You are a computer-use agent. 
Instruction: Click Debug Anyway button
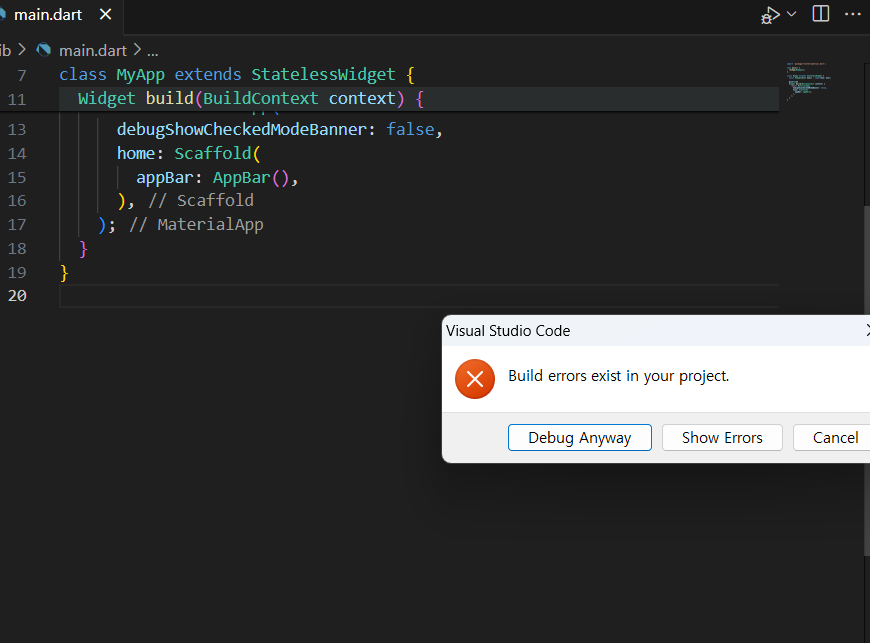[579, 438]
